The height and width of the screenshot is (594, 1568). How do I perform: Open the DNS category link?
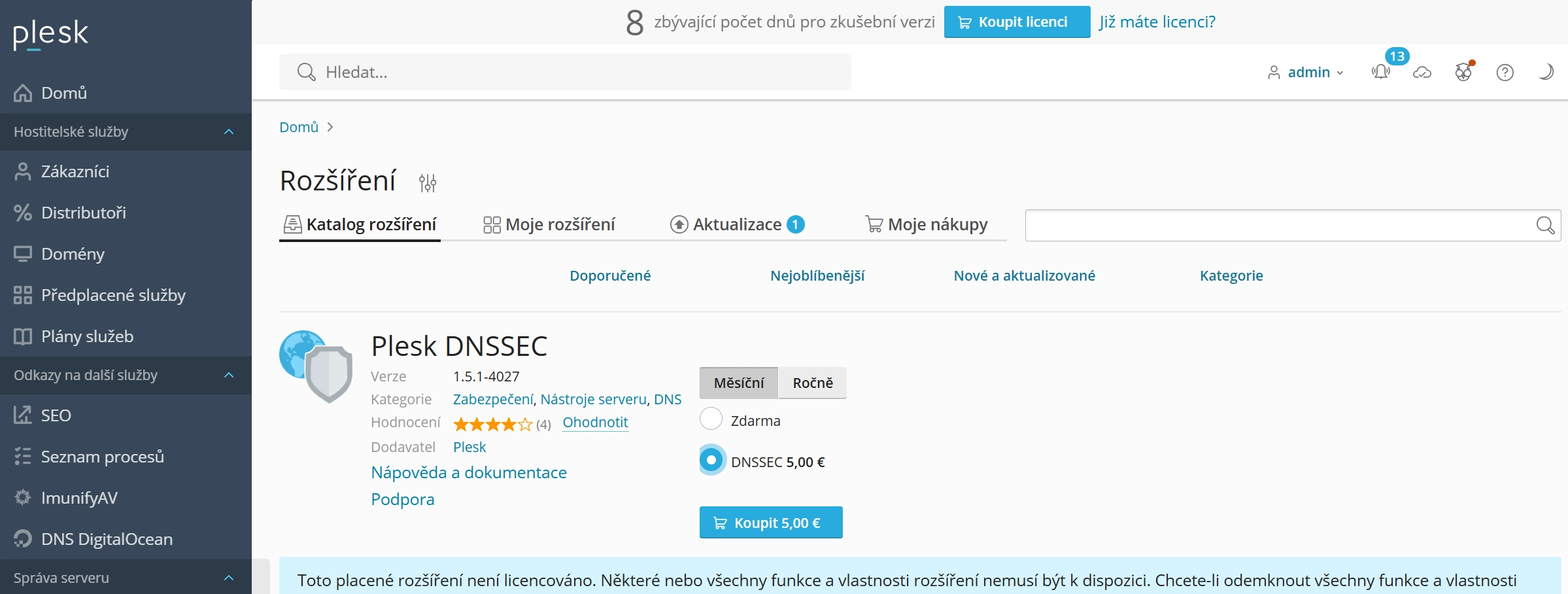pos(668,400)
